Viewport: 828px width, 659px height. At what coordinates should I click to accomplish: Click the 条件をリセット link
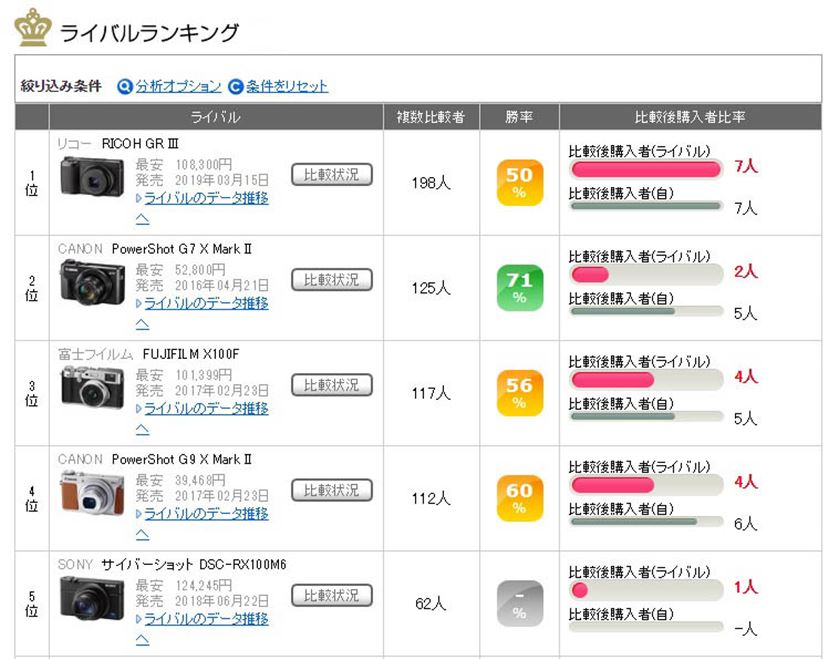coord(287,86)
